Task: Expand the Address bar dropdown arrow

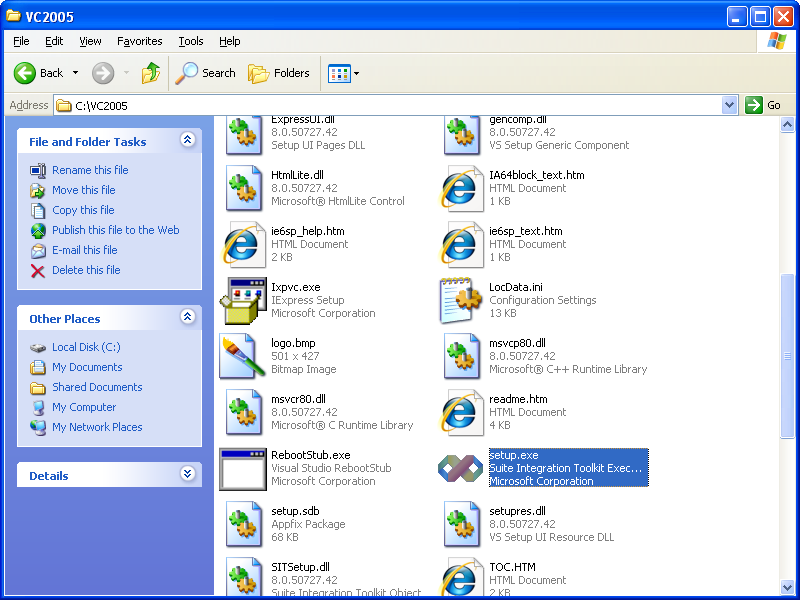Action: [x=729, y=105]
